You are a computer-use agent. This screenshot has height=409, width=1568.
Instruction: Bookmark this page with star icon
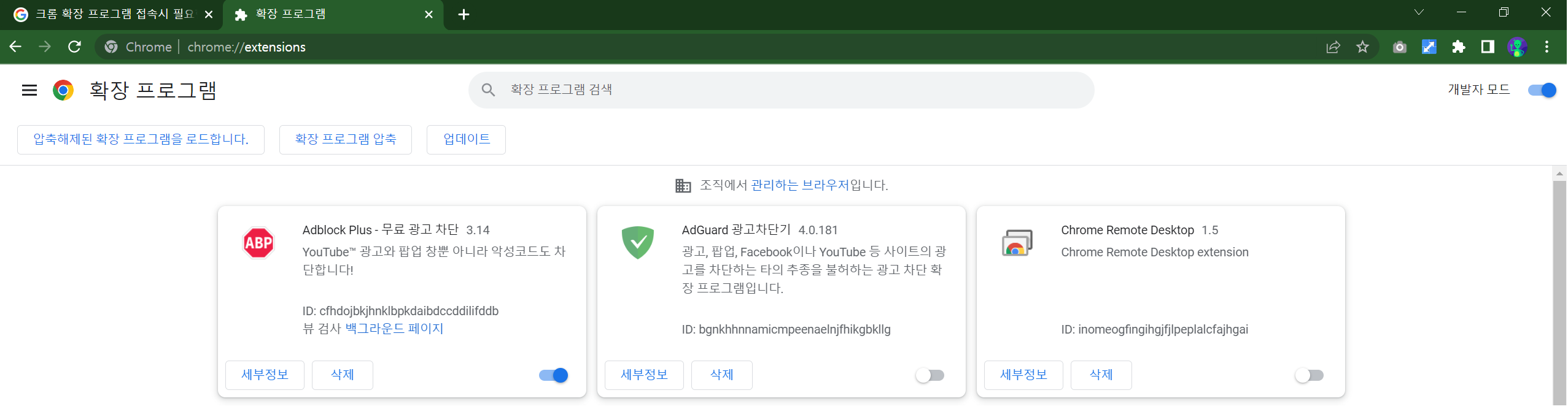1362,47
